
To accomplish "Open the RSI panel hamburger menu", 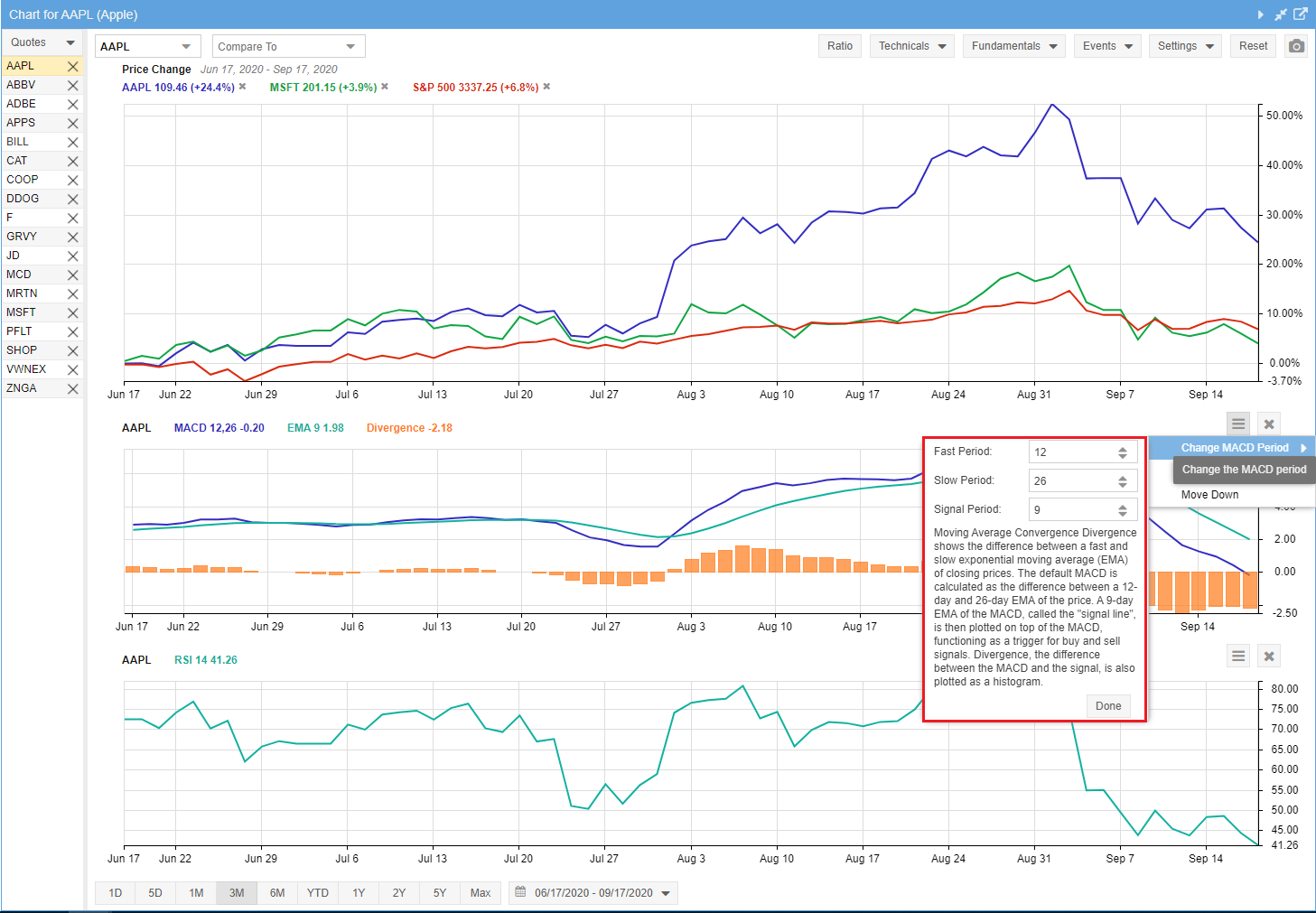I will point(1238,657).
